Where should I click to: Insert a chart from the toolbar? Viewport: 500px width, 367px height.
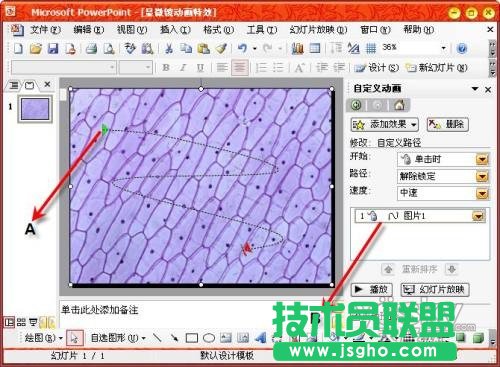(297, 49)
